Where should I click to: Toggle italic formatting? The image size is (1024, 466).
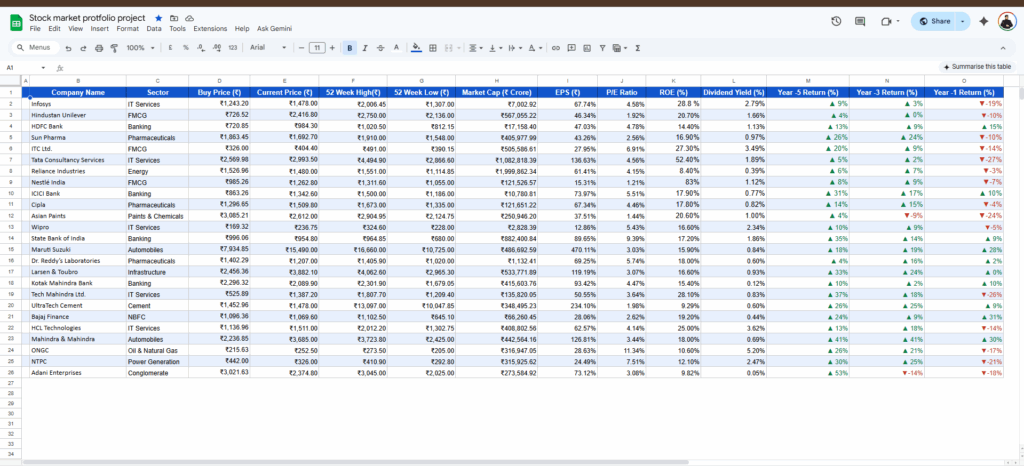[366, 47]
